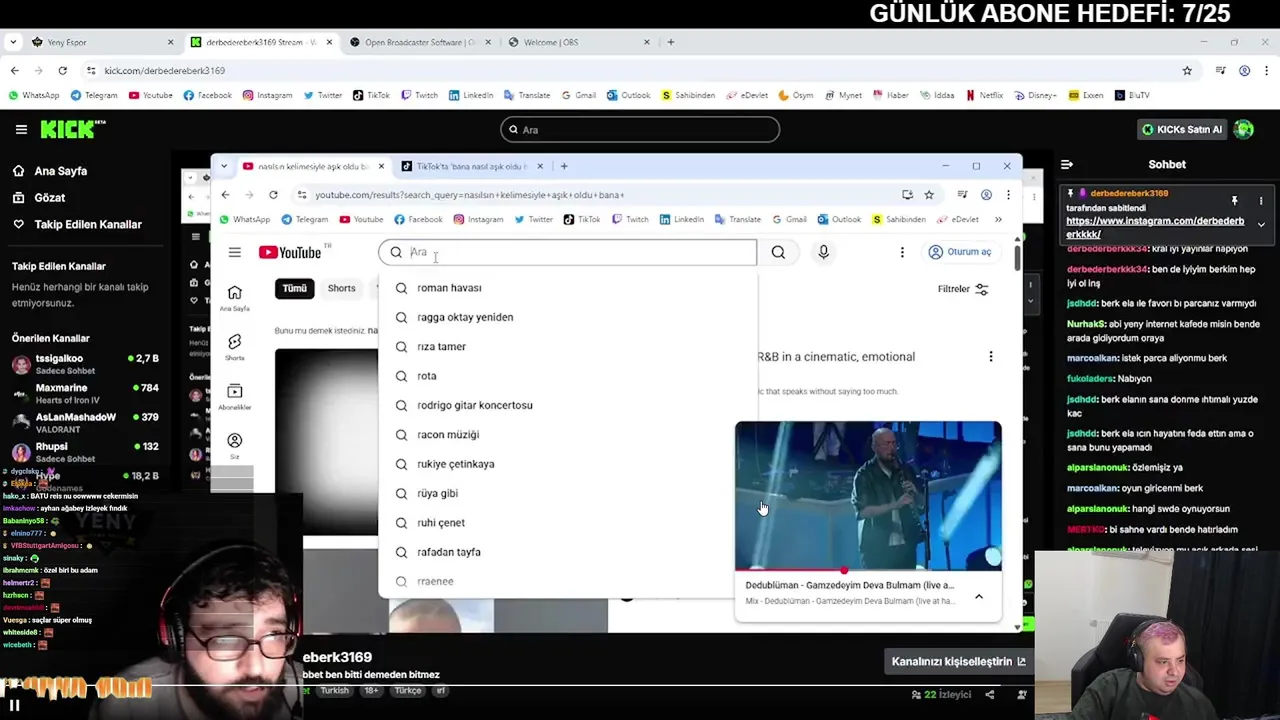Bookmark Kick page with star icon
The height and width of the screenshot is (720, 1280).
[x=1187, y=70]
